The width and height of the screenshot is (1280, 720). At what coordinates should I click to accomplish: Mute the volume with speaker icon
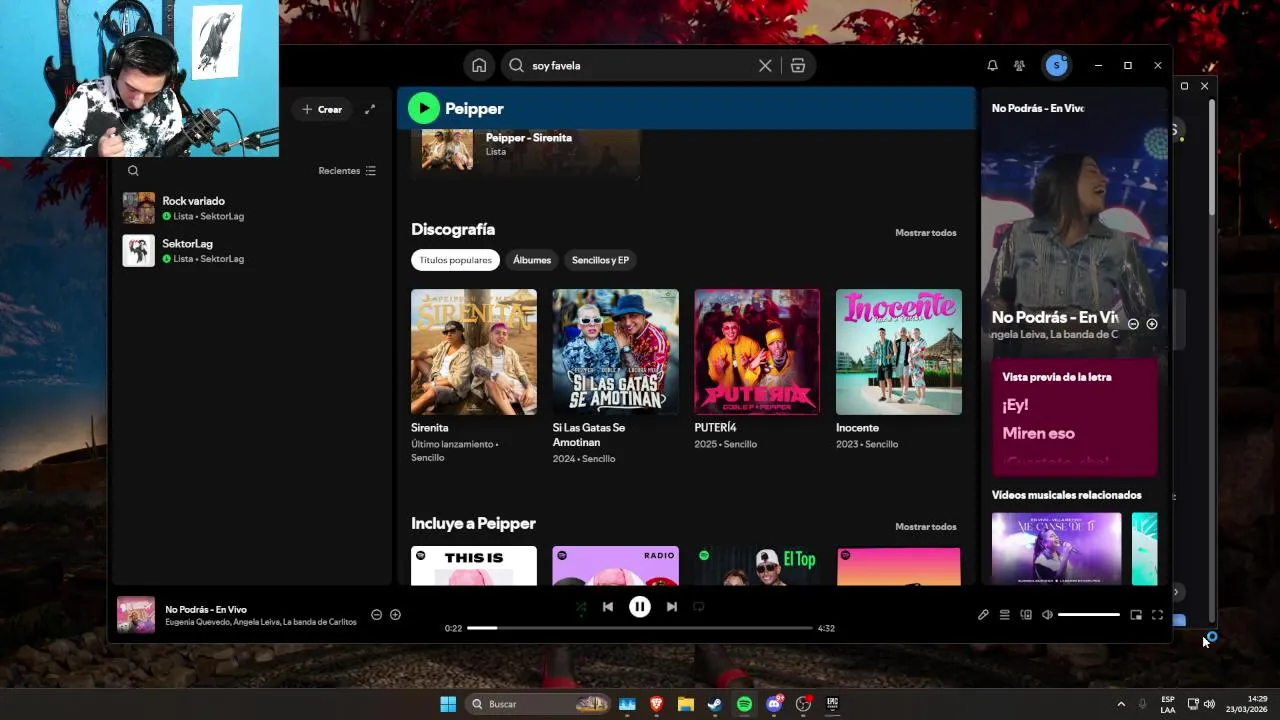coord(1047,615)
